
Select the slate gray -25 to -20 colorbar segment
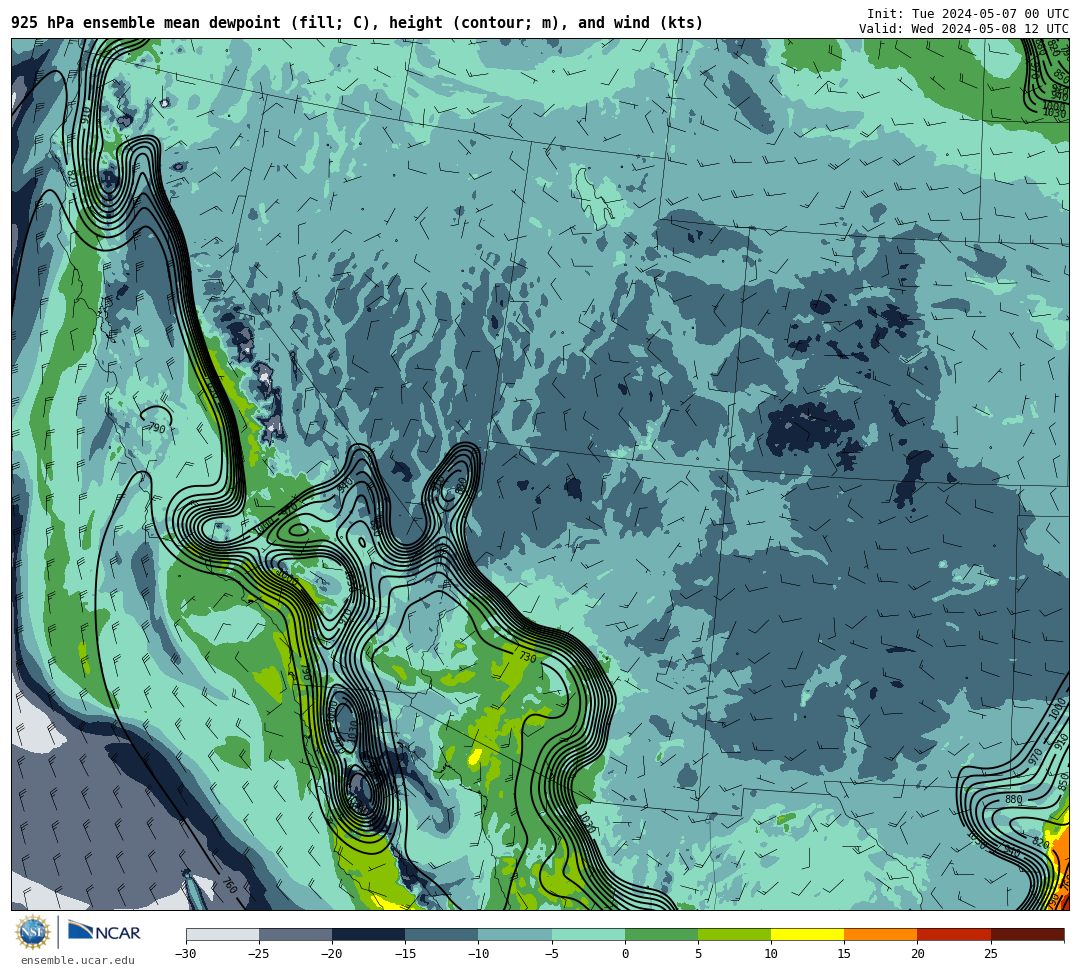tap(295, 934)
